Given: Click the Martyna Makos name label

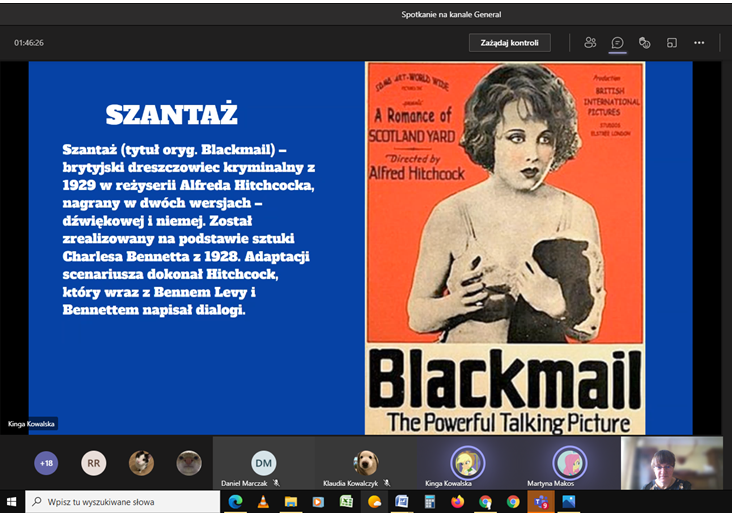Looking at the screenshot, I should pos(550,483).
